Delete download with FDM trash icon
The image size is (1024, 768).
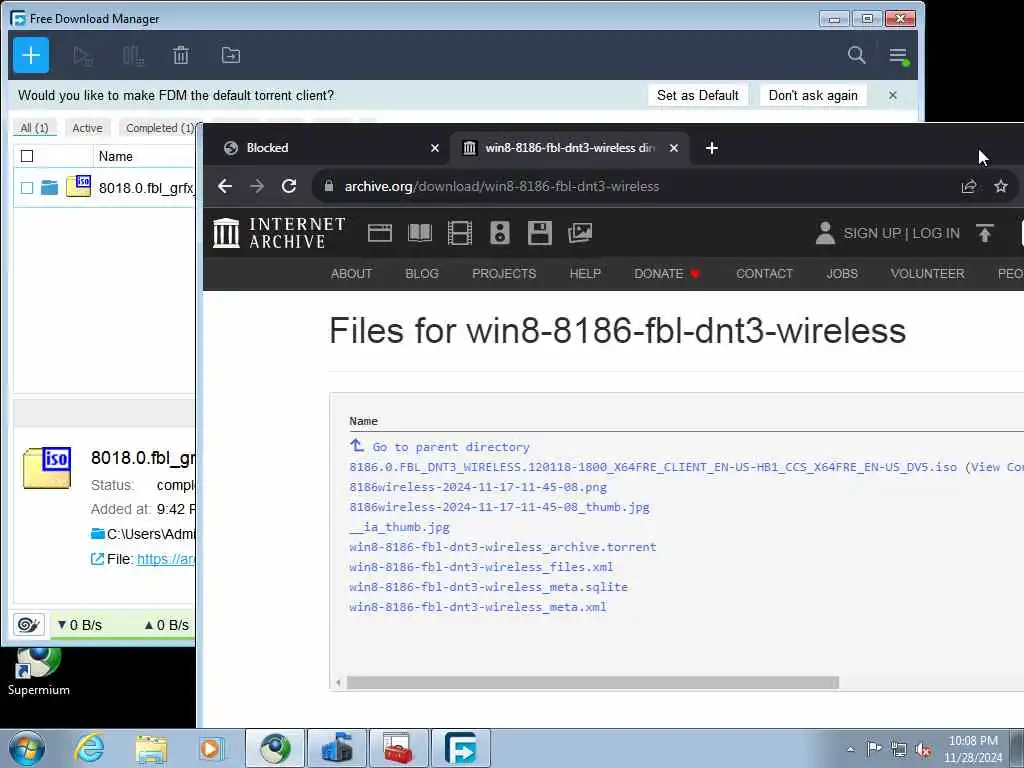click(x=181, y=56)
